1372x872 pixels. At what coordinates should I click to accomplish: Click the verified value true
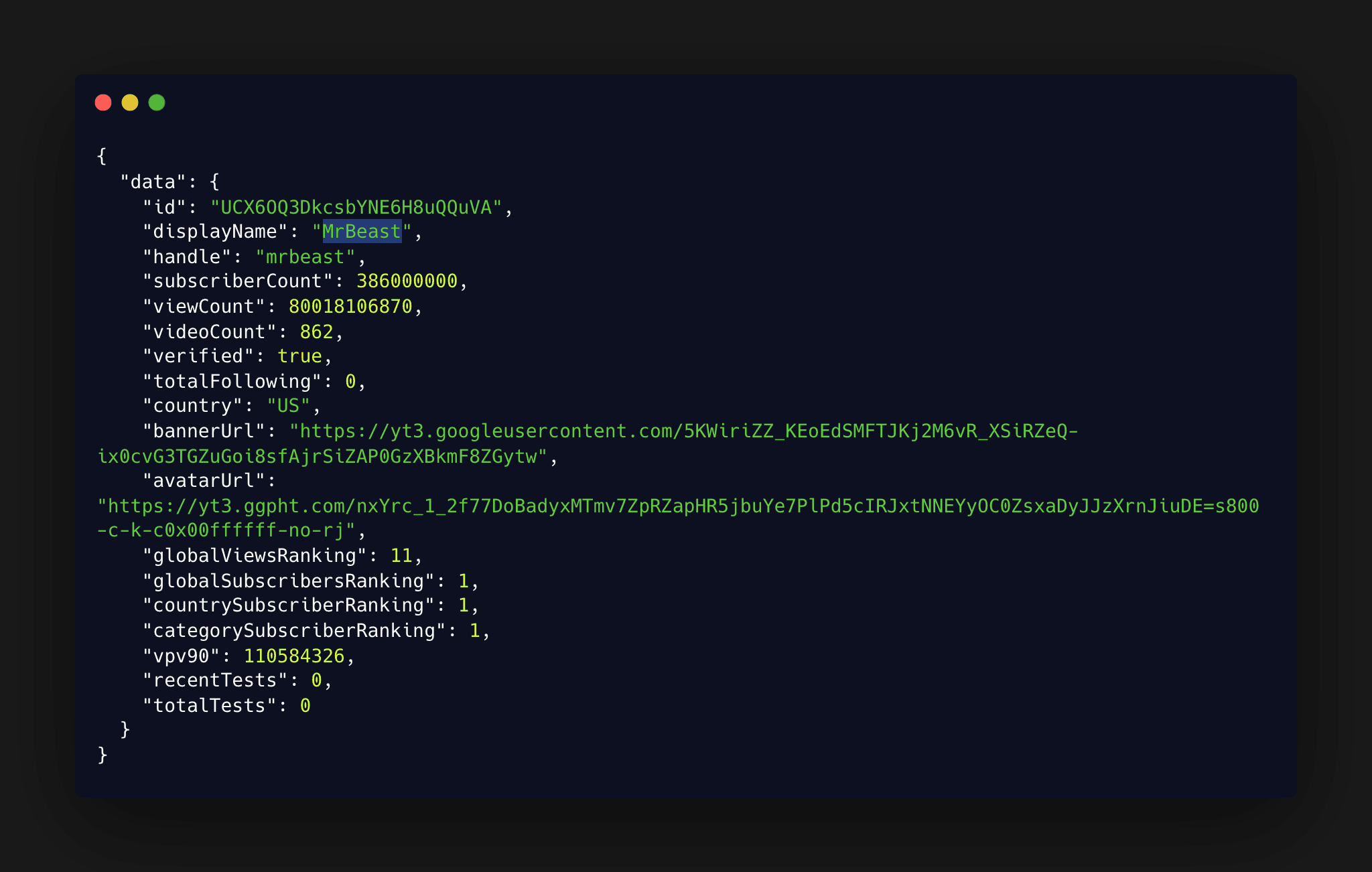[x=299, y=356]
